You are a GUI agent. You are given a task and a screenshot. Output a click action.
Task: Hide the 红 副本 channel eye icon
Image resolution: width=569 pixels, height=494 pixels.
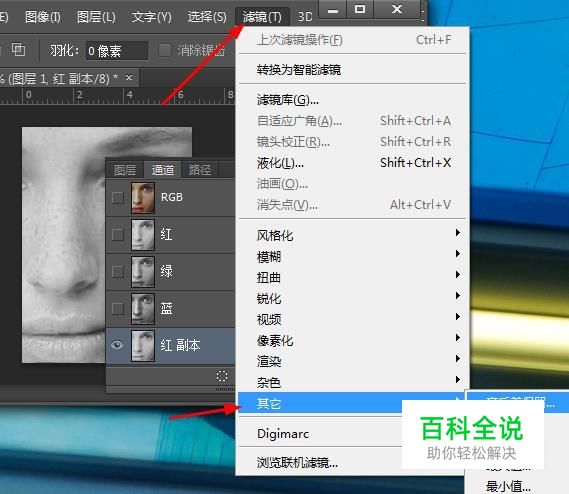click(117, 345)
